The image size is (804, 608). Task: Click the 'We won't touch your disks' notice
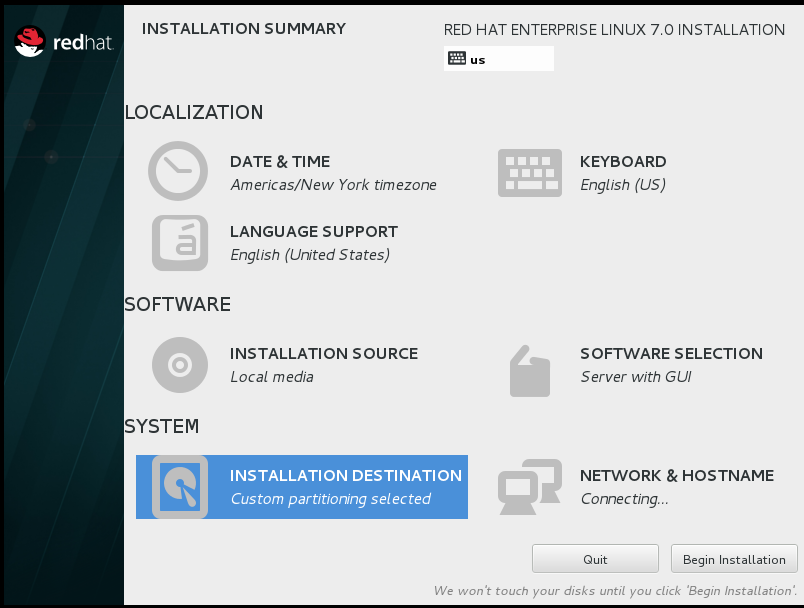615,591
